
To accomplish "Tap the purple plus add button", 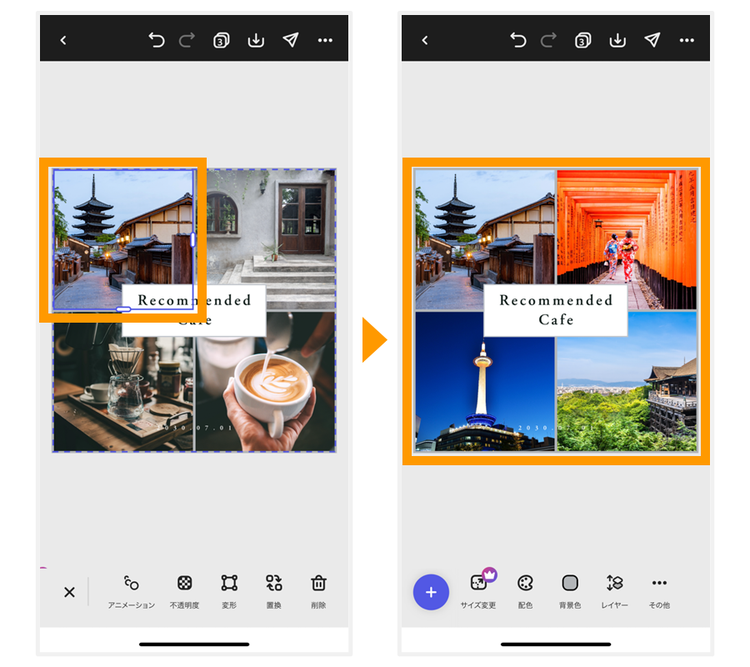I will tap(431, 592).
